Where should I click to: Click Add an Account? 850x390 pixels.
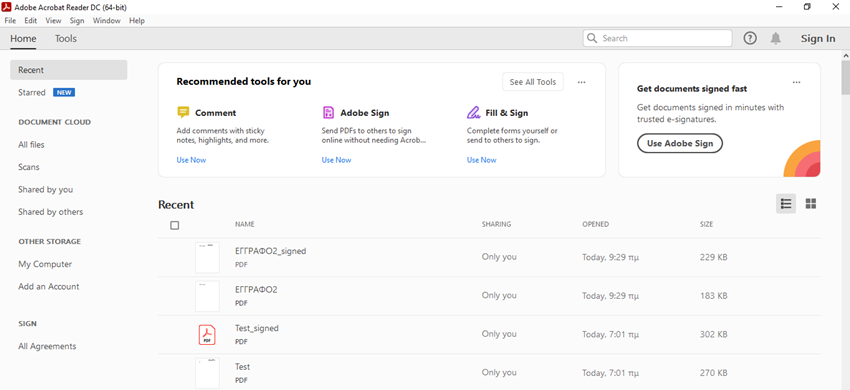(49, 286)
